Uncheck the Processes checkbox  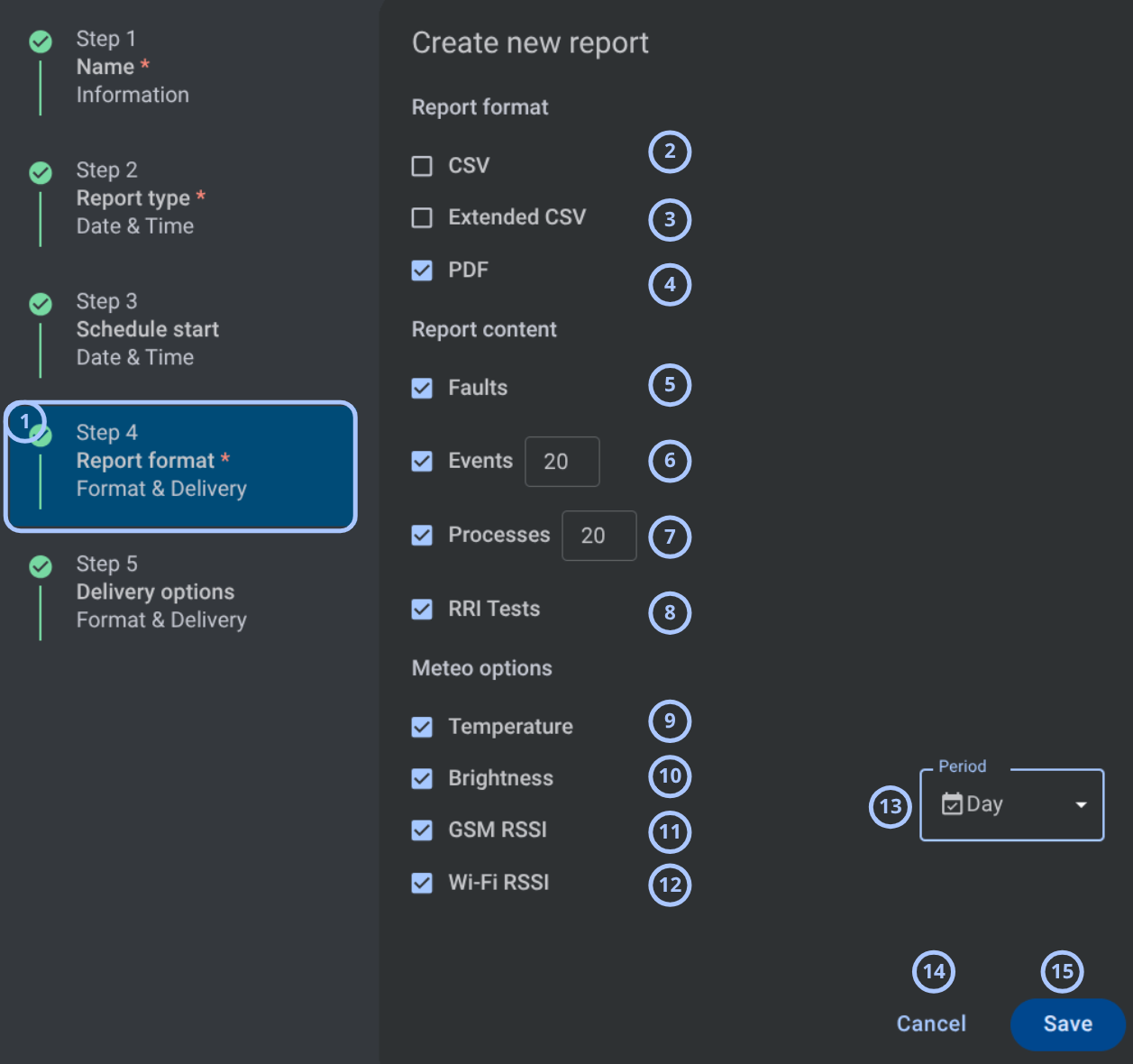coord(422,536)
